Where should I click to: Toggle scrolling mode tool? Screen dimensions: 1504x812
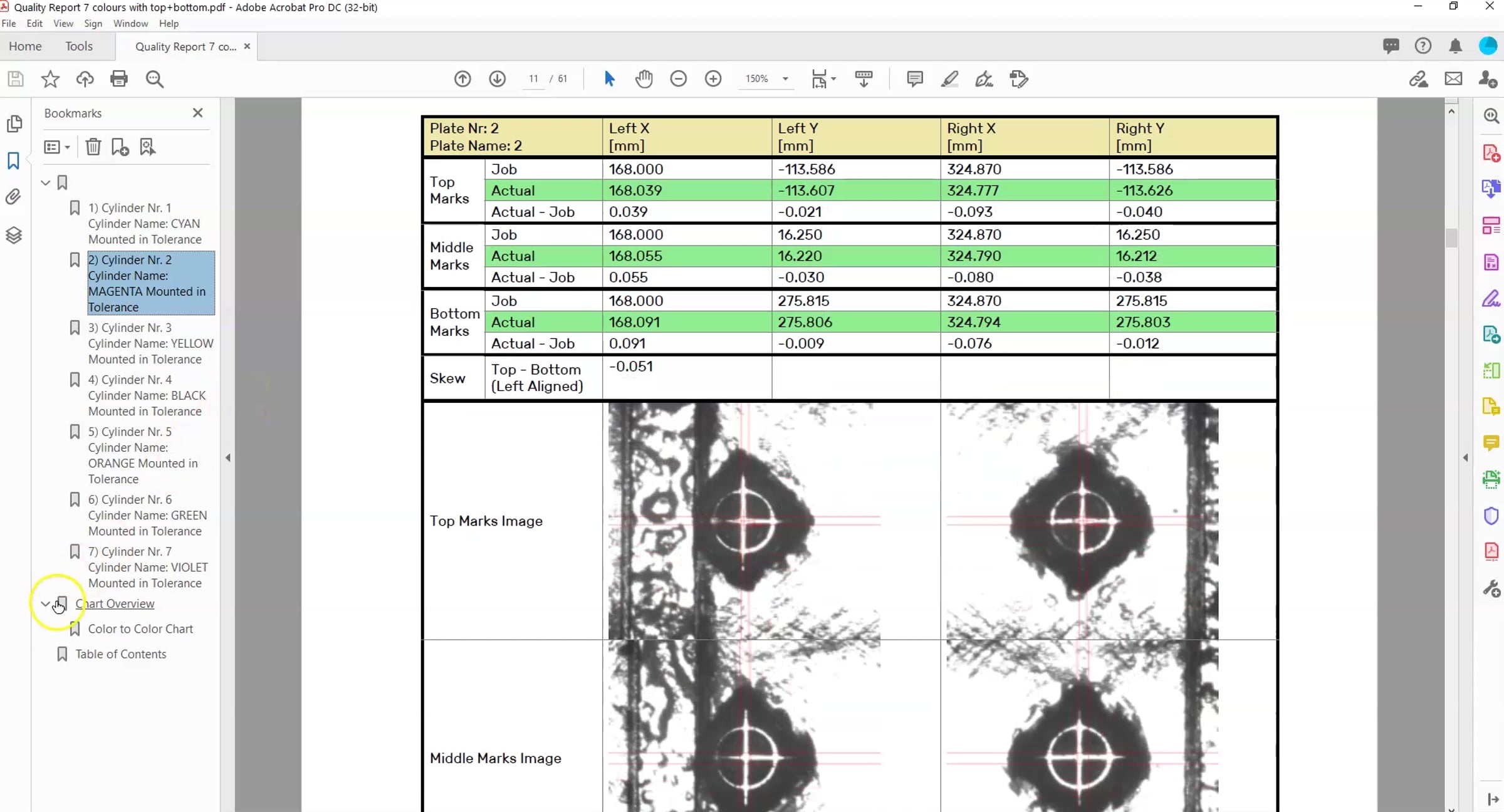(864, 79)
